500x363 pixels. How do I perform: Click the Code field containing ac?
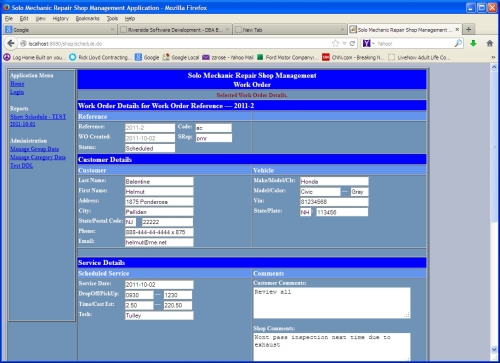[213, 128]
